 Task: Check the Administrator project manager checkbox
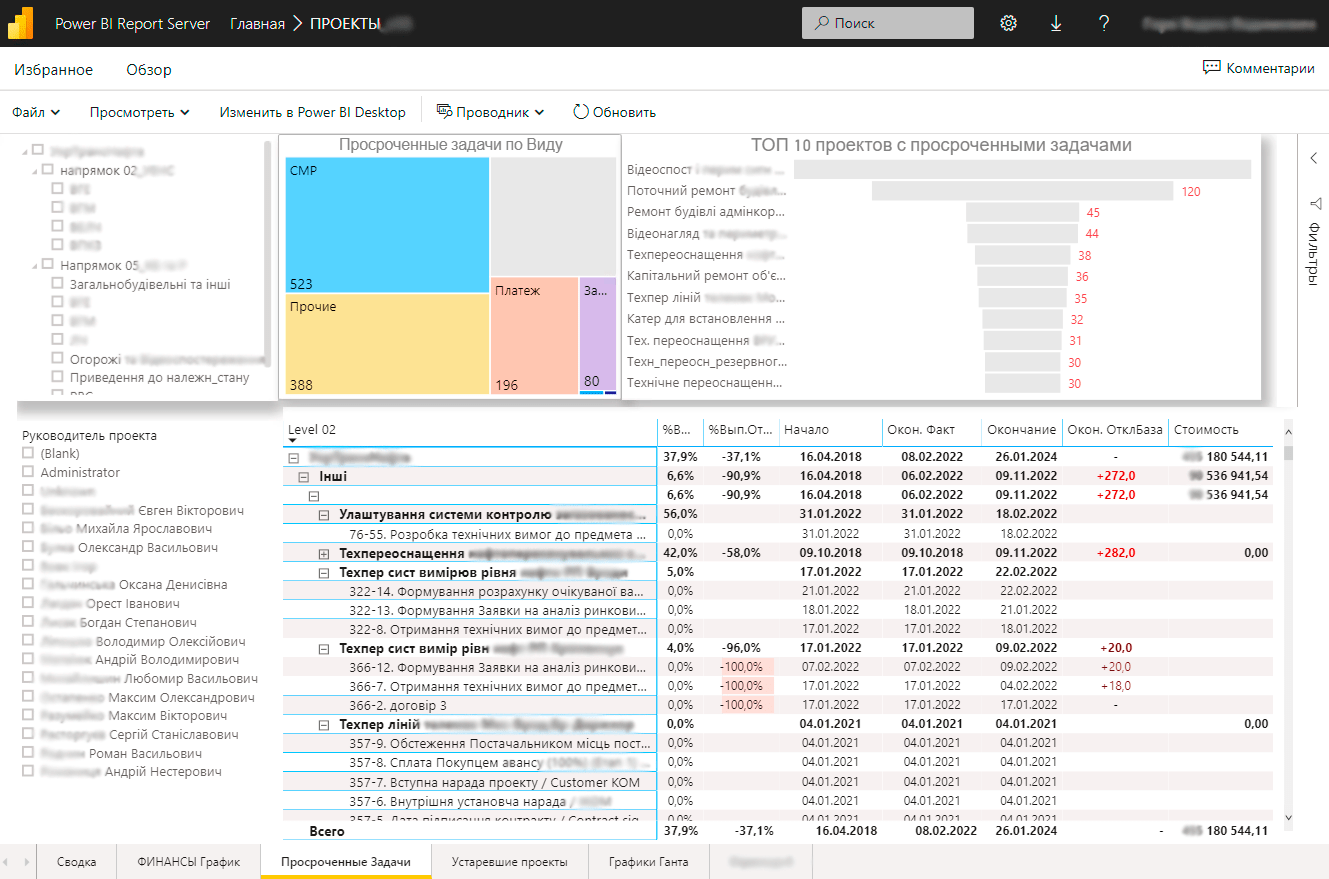point(28,473)
